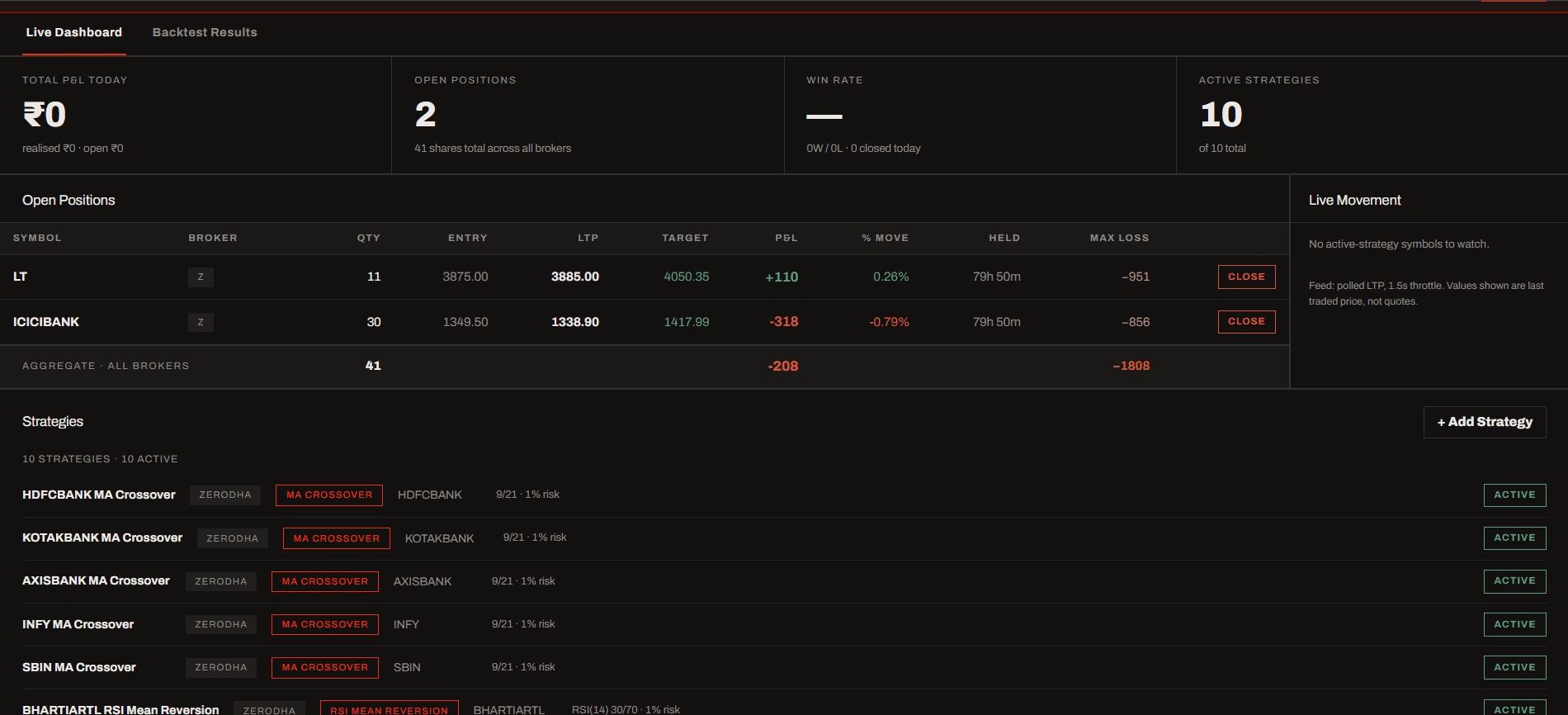Toggle ACTIVE status for INFY MA Crossover
Image resolution: width=1568 pixels, height=715 pixels.
(1514, 624)
